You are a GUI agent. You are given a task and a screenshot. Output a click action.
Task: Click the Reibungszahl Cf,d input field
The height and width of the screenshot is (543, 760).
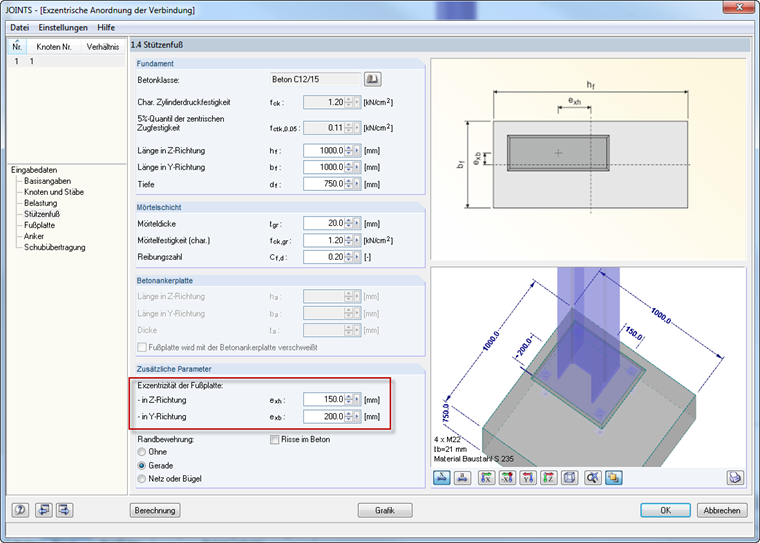coord(324,257)
